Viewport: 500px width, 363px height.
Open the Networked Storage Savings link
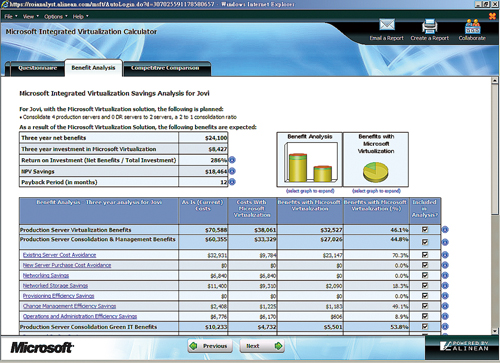(x=55, y=286)
